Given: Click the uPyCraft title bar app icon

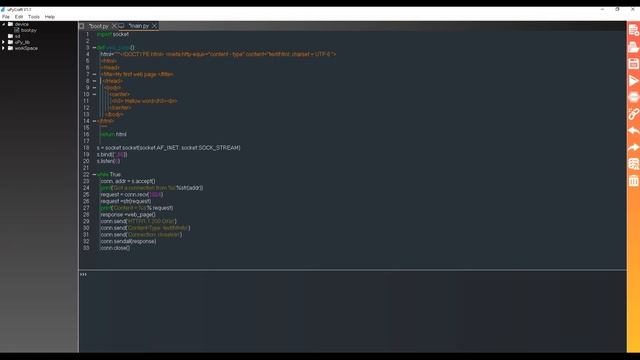Looking at the screenshot, I should coord(3,9).
